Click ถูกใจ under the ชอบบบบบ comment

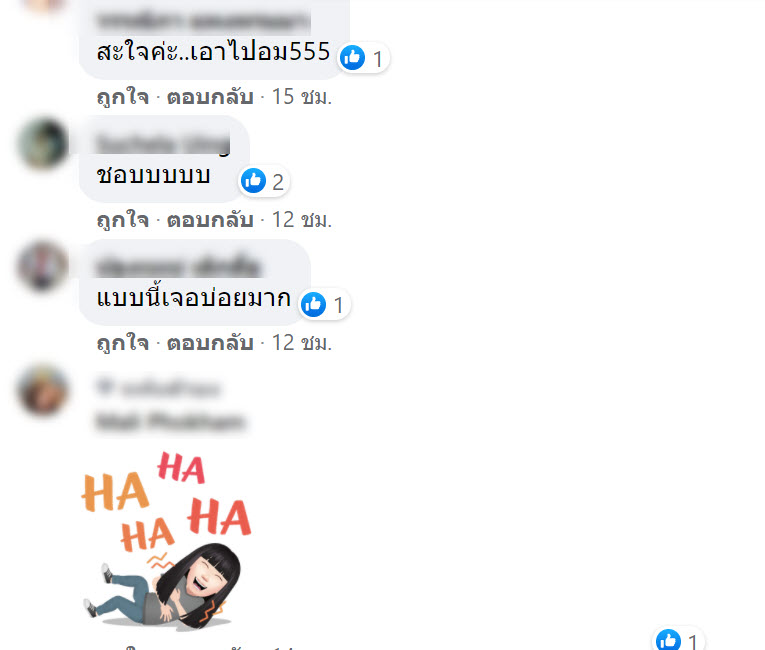pyautogui.click(x=123, y=220)
